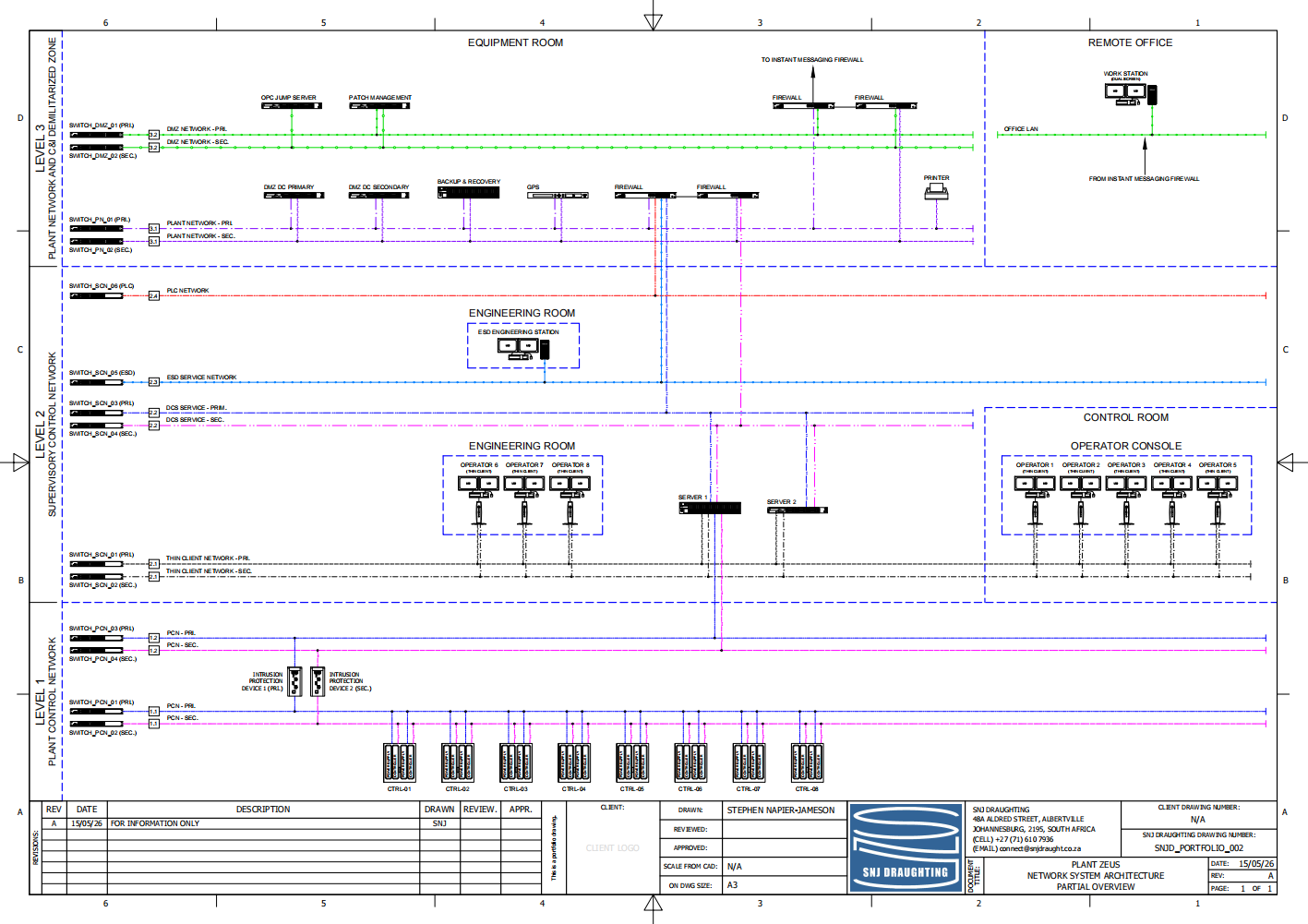This screenshot has height=924, width=1308.
Task: Click the CTRL-06 controller symbol
Action: (x=690, y=762)
